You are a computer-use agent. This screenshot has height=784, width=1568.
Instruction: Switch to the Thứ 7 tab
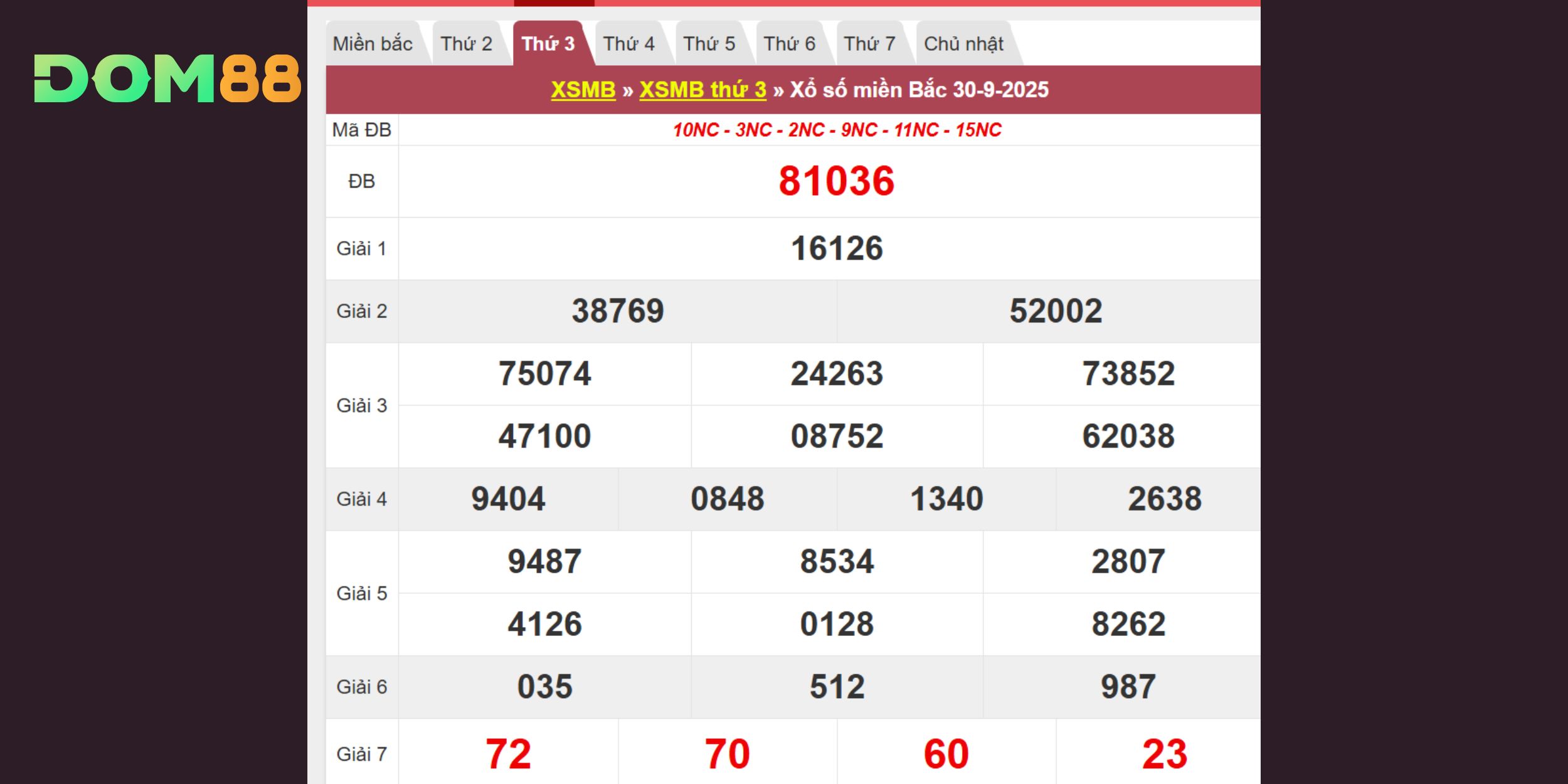pyautogui.click(x=869, y=44)
